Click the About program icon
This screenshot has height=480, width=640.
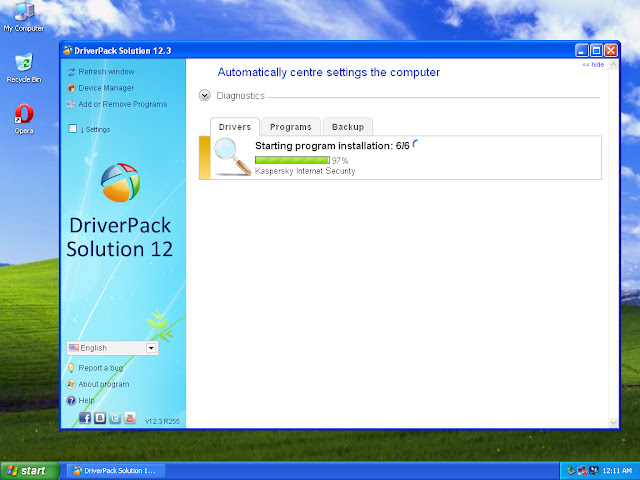[x=71, y=384]
